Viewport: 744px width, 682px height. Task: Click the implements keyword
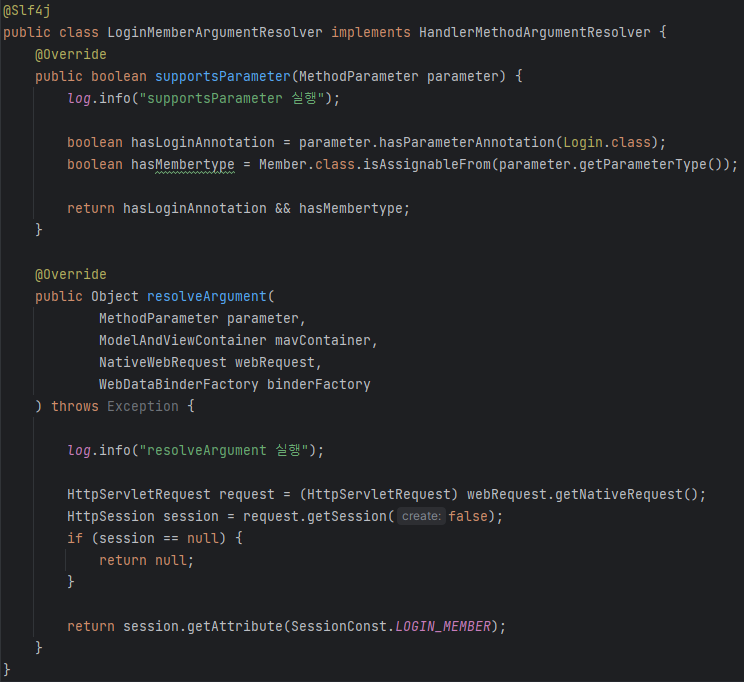coord(371,32)
